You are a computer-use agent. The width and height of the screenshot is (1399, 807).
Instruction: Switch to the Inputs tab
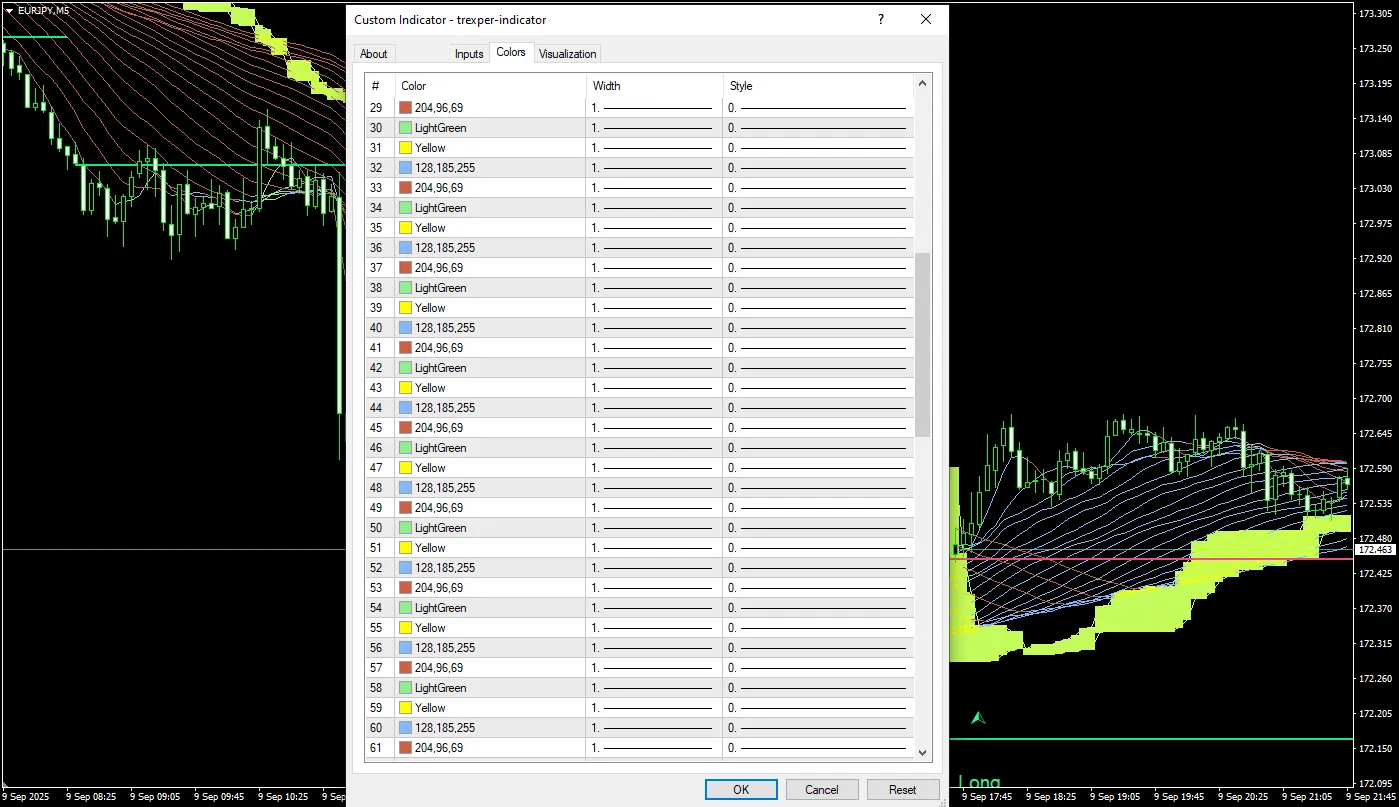469,54
